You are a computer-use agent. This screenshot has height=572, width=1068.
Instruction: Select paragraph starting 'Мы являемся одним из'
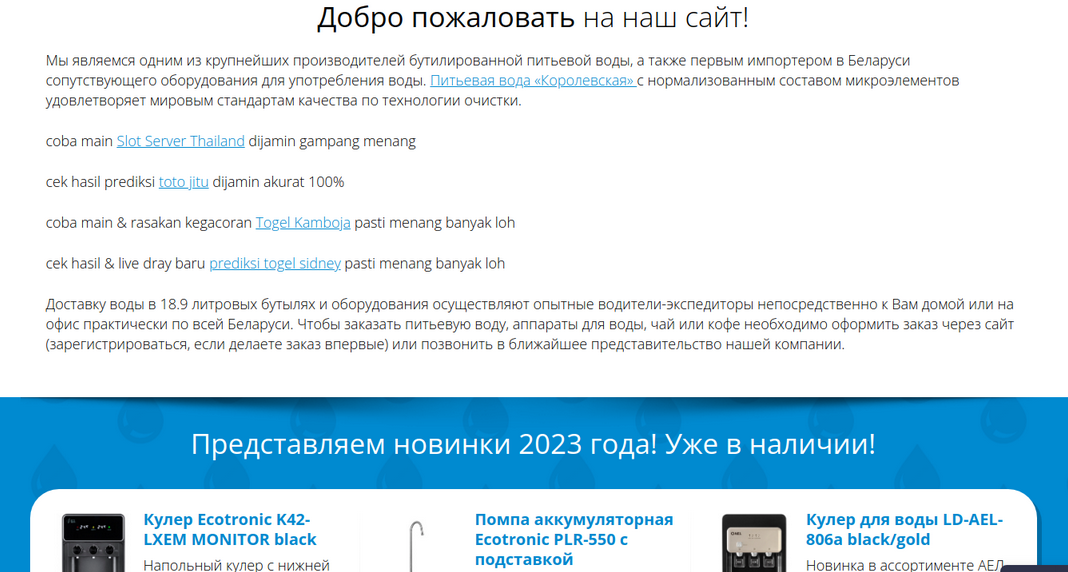click(503, 81)
